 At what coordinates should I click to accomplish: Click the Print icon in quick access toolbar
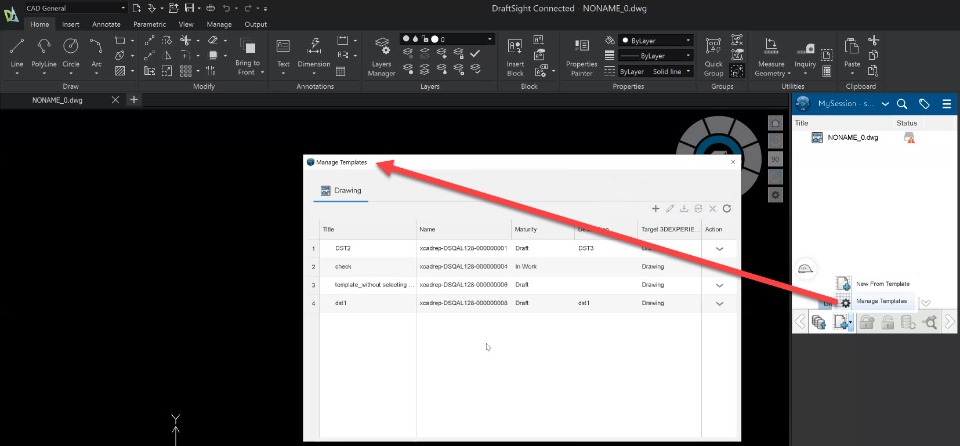pyautogui.click(x=211, y=8)
